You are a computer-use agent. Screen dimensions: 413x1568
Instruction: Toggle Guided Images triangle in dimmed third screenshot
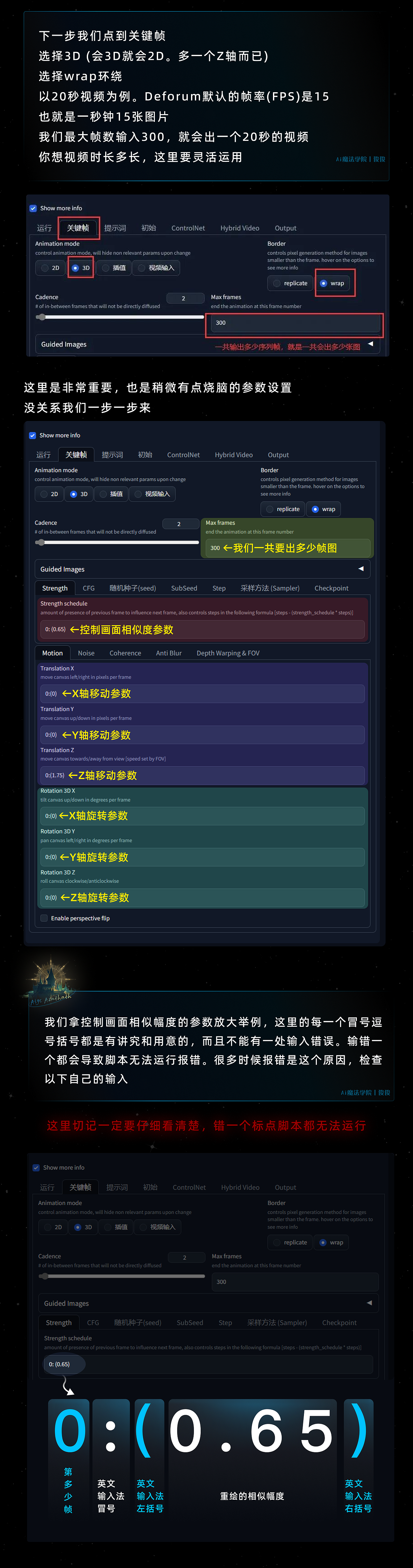(x=369, y=1303)
